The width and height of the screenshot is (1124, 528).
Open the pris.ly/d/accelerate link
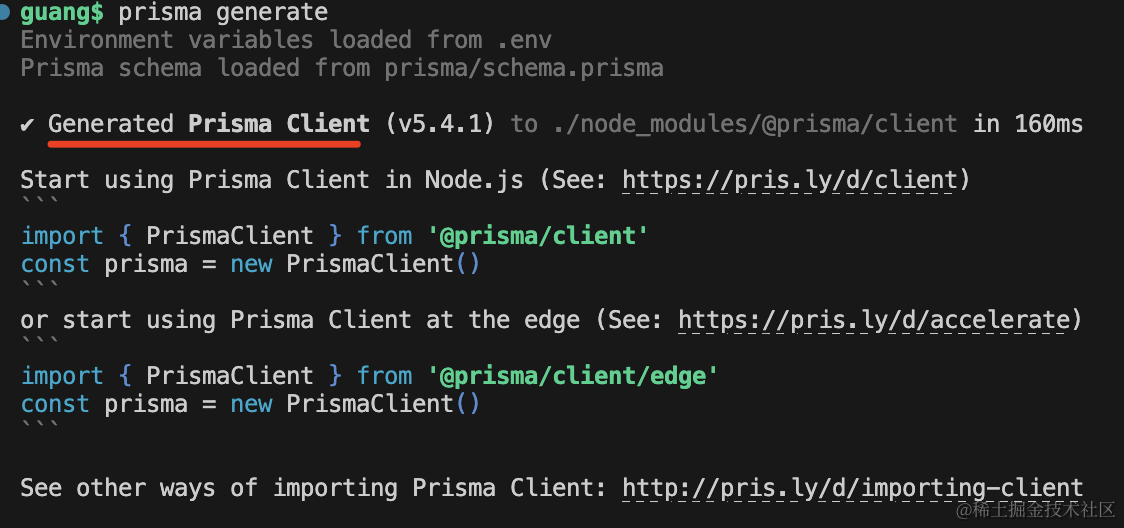[873, 320]
